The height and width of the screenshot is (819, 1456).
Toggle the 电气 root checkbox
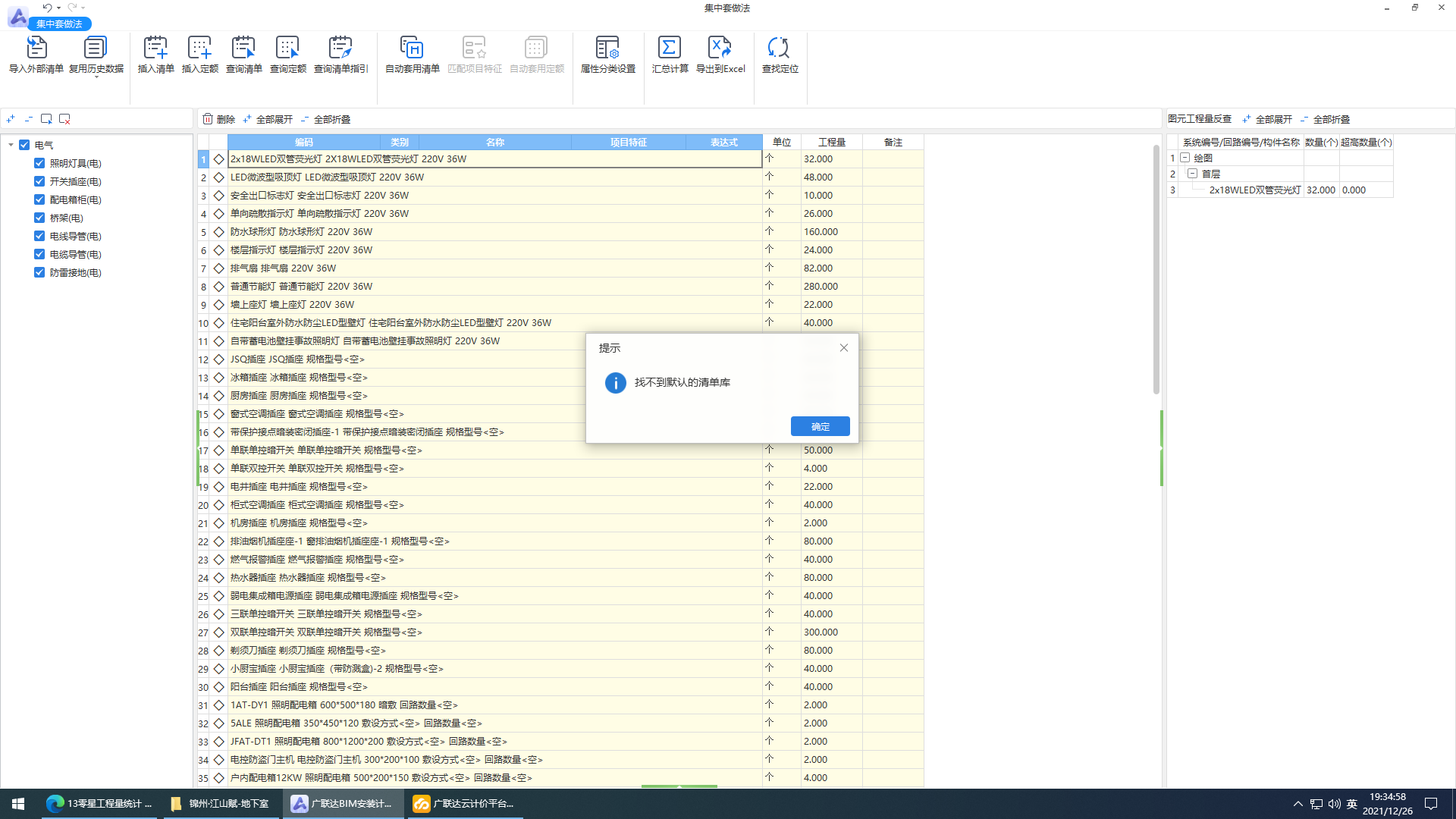(24, 145)
